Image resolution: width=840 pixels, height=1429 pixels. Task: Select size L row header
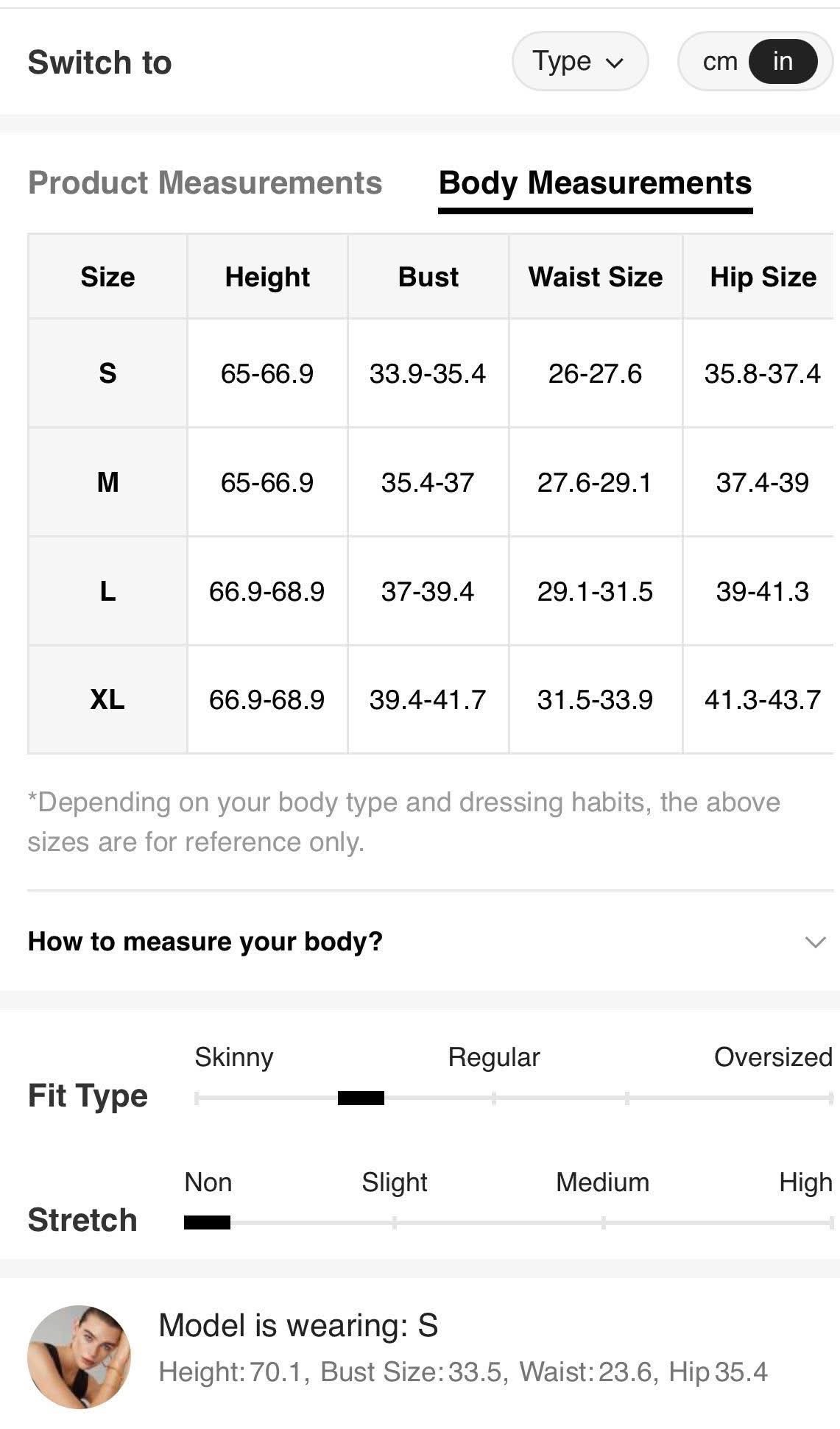click(107, 591)
